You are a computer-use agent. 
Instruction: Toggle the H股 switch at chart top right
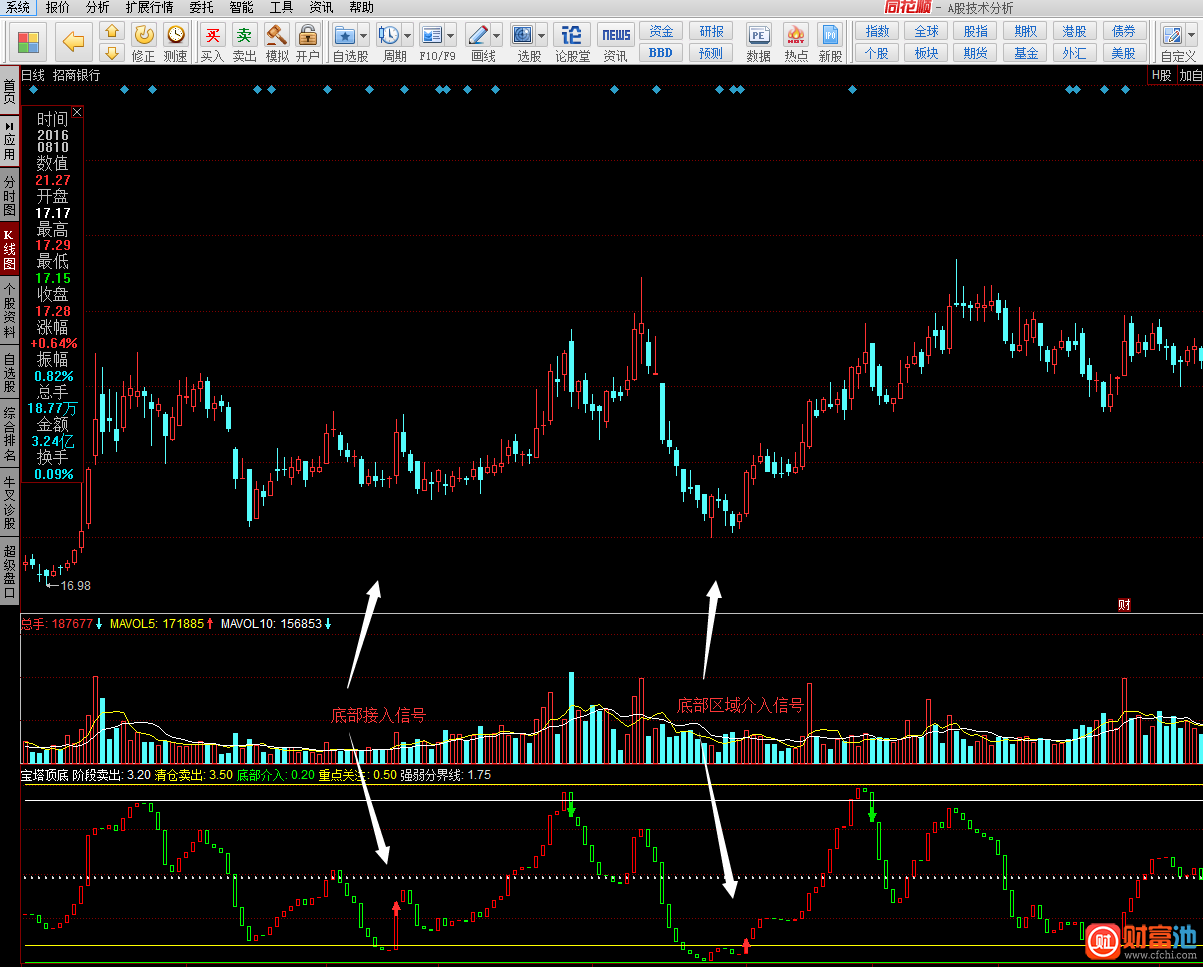(1161, 75)
